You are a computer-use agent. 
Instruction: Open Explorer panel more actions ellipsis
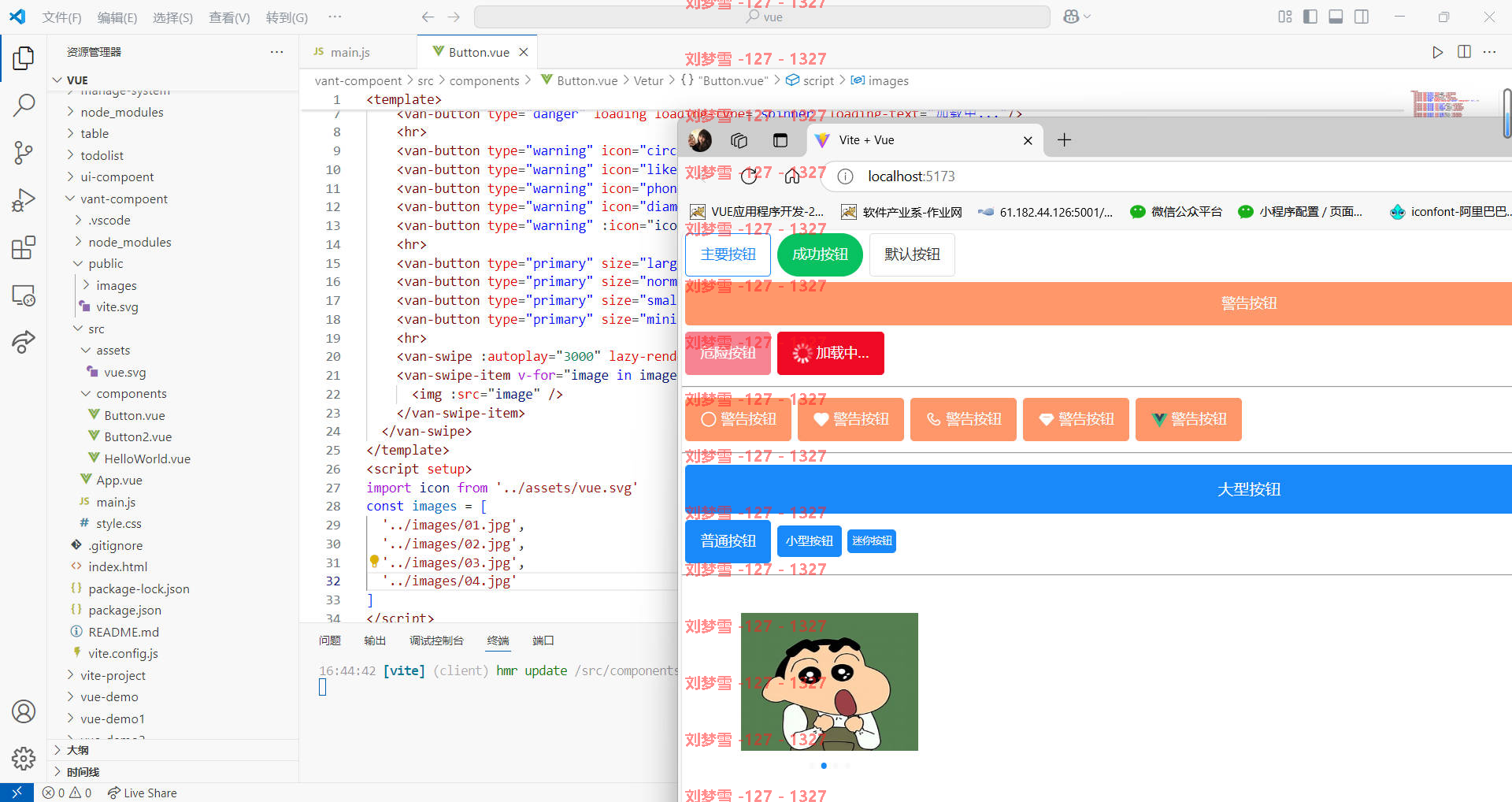pyautogui.click(x=276, y=52)
